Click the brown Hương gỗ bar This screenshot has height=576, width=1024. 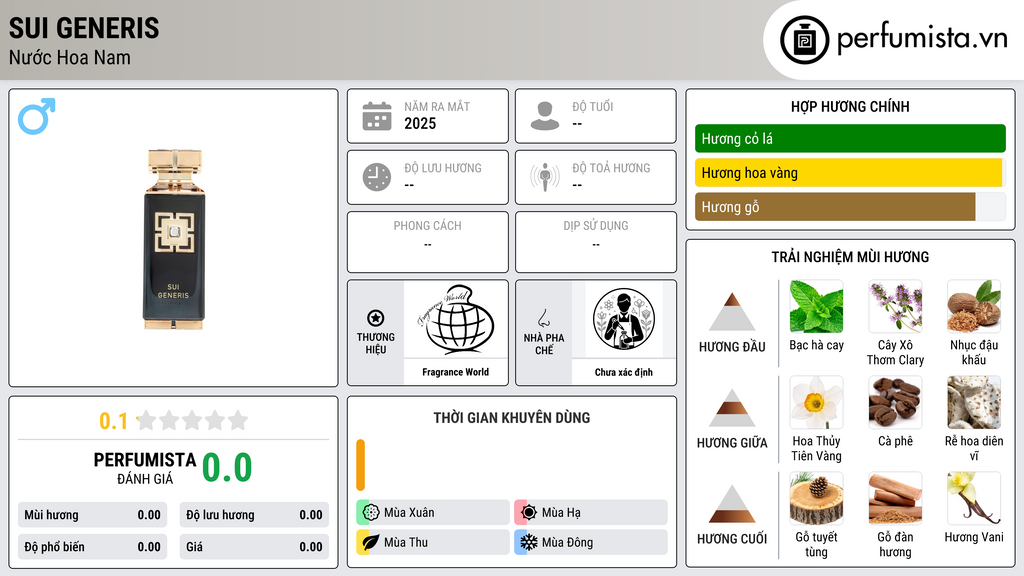[x=835, y=207]
